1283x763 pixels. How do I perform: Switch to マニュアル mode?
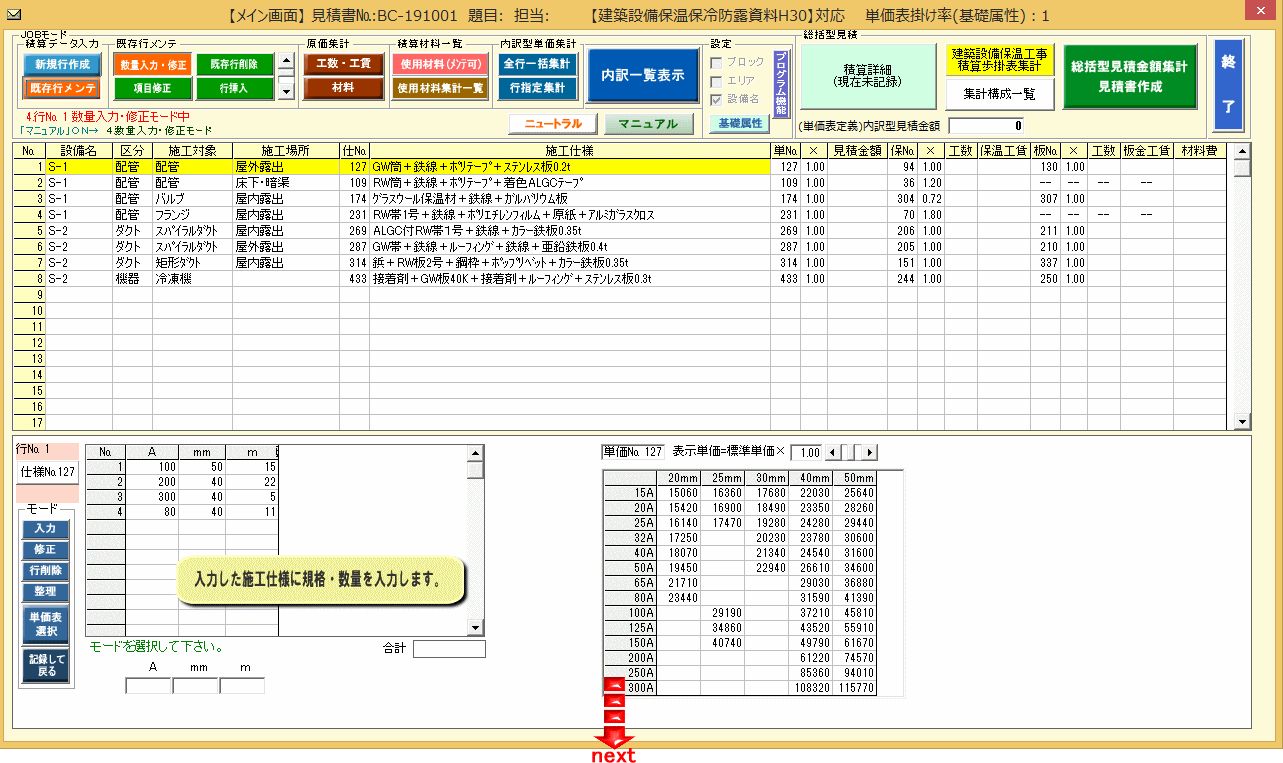[649, 124]
